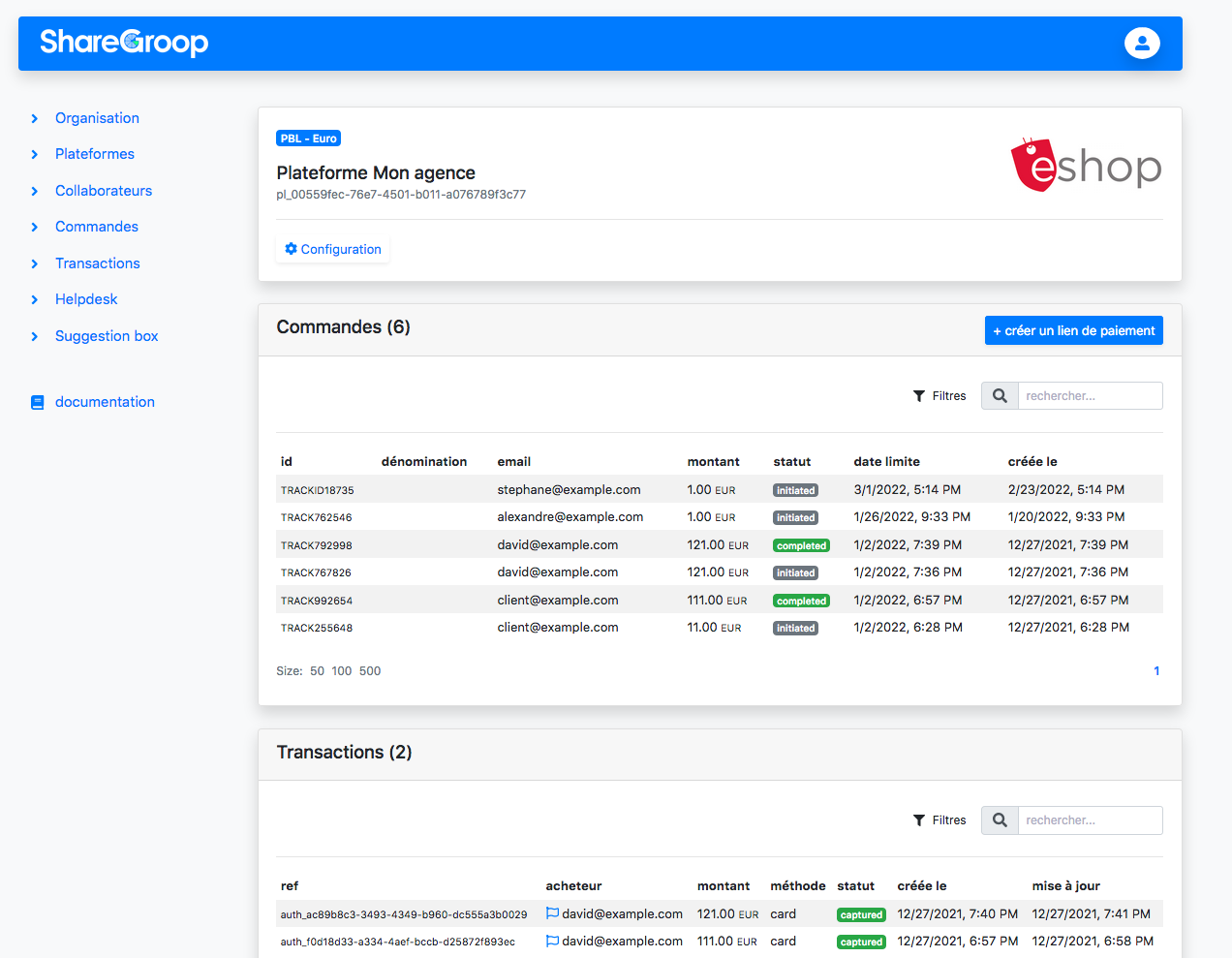Image resolution: width=1232 pixels, height=958 pixels.
Task: Select order TRACK255648
Action: pos(317,628)
